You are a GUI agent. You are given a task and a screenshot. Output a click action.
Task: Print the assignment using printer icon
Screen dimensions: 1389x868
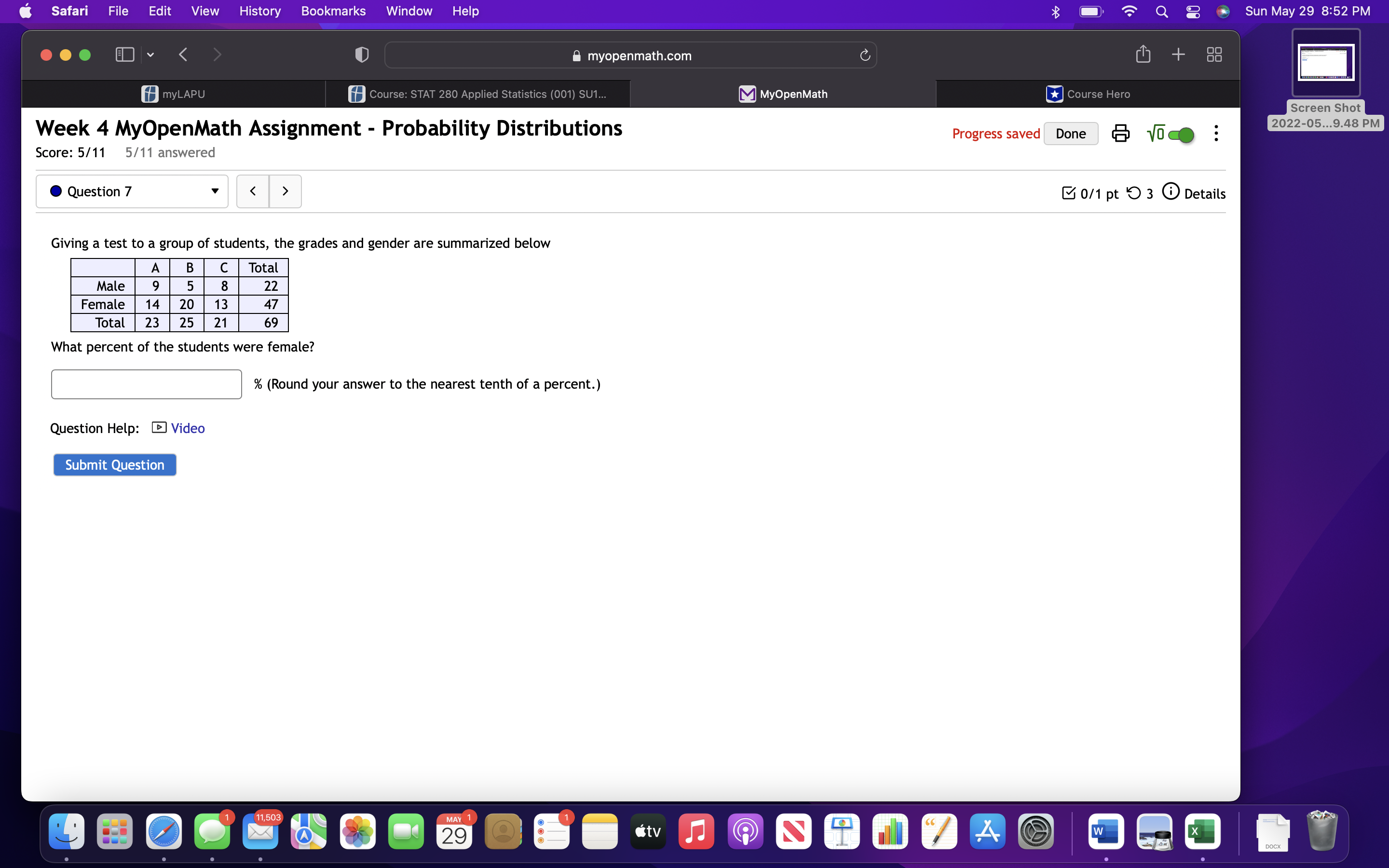pos(1120,134)
